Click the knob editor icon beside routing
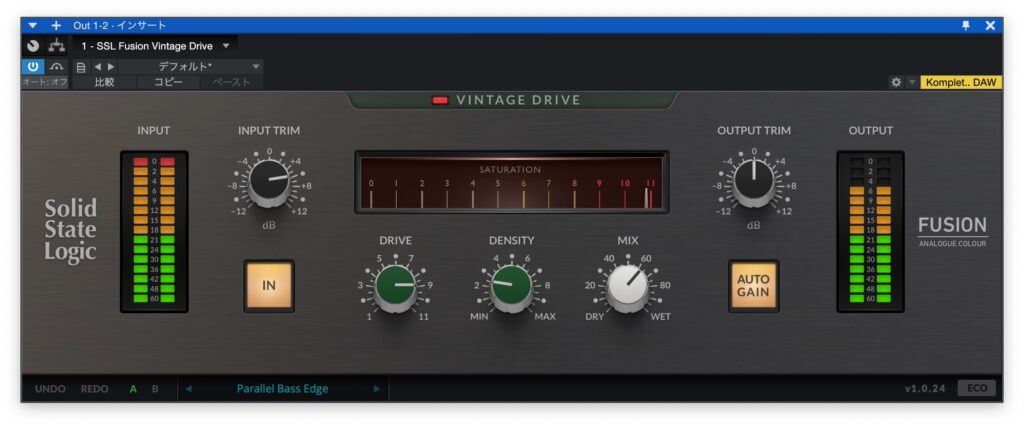Screen dimensions: 1024x427 [x=33, y=46]
